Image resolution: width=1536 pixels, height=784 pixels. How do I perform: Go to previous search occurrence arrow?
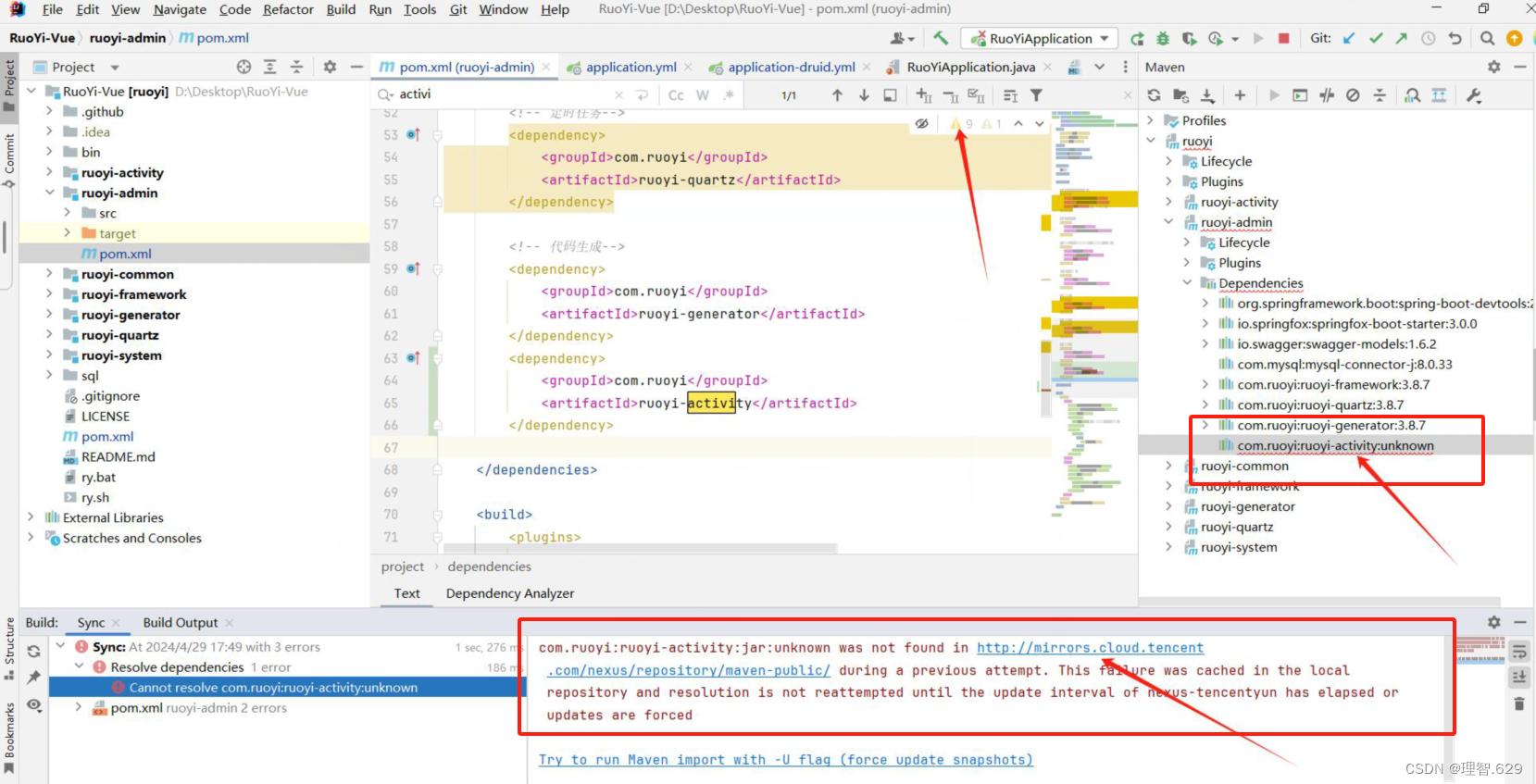pos(837,95)
